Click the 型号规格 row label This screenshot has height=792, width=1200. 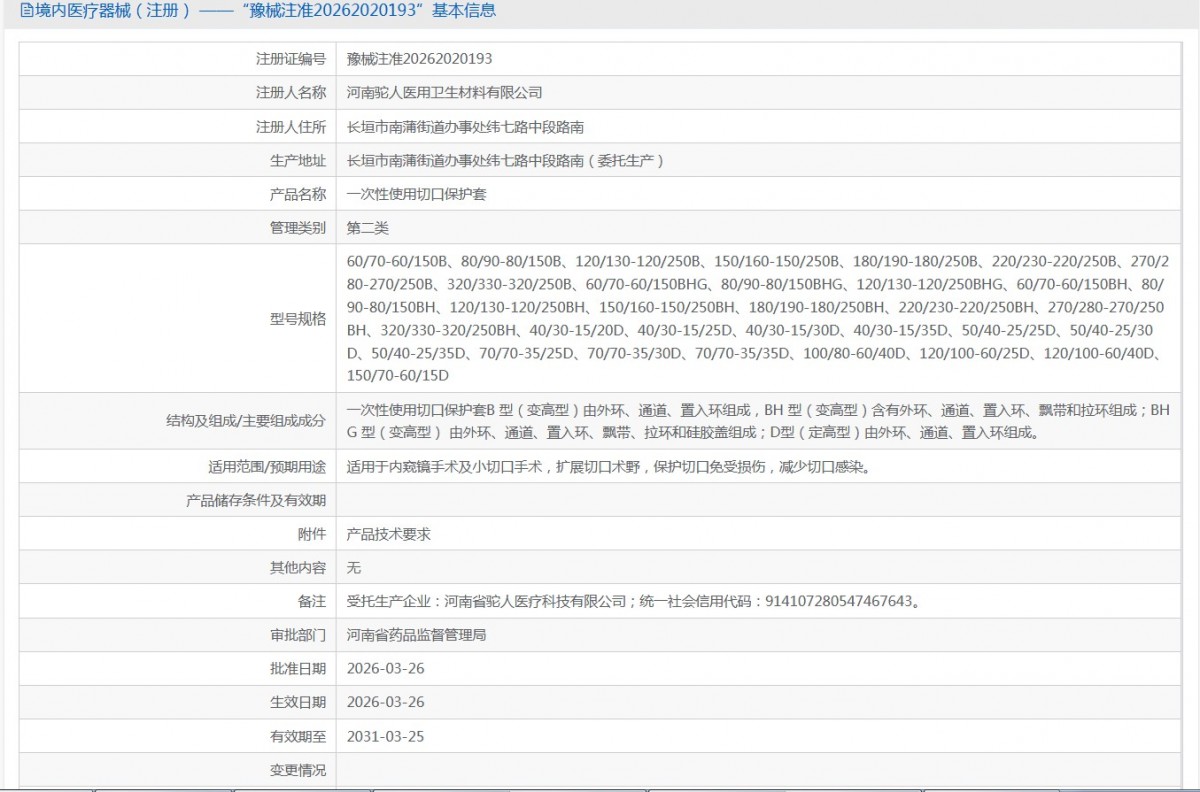tap(297, 318)
